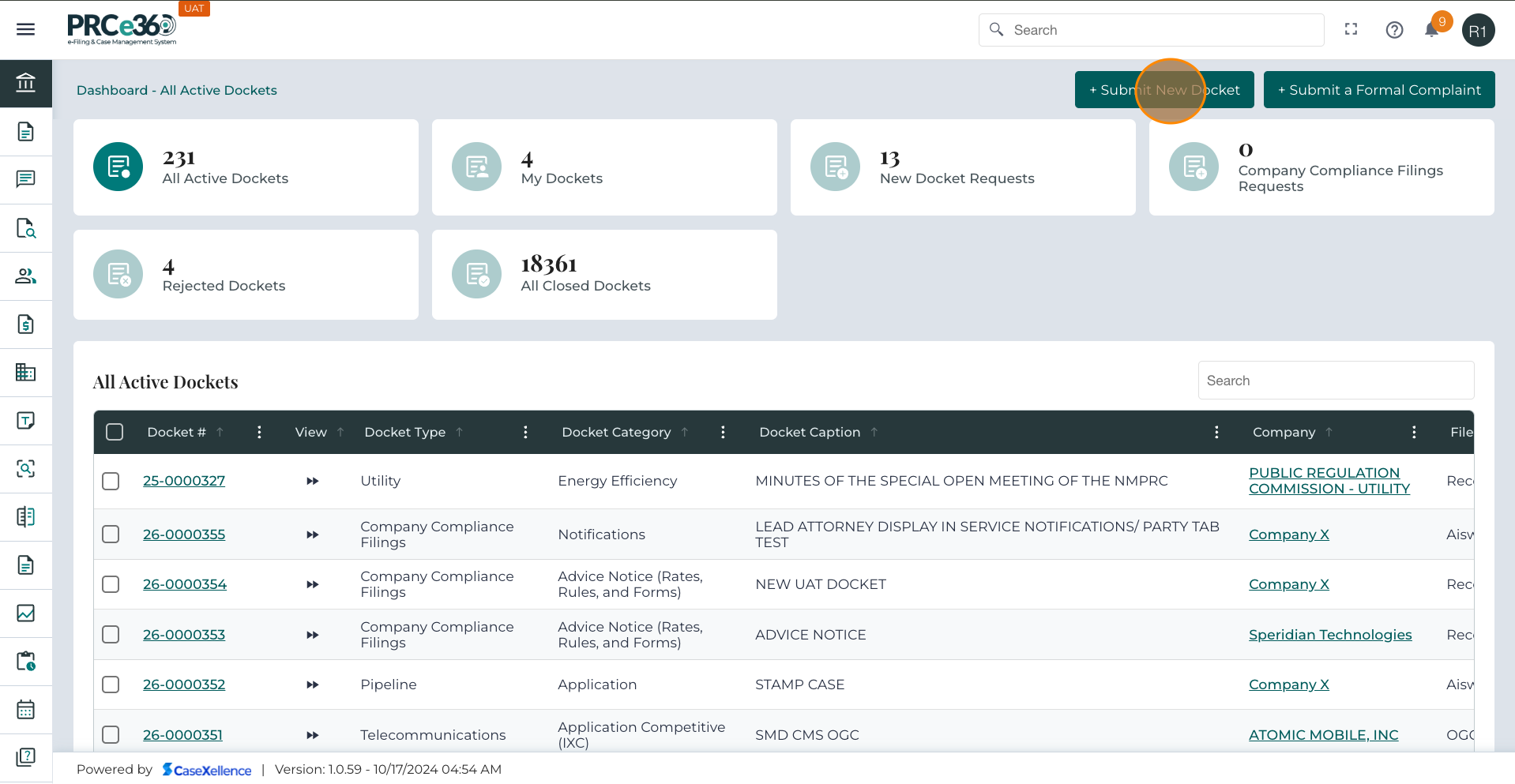
Task: Toggle the select-all header checkbox
Action: tap(115, 432)
